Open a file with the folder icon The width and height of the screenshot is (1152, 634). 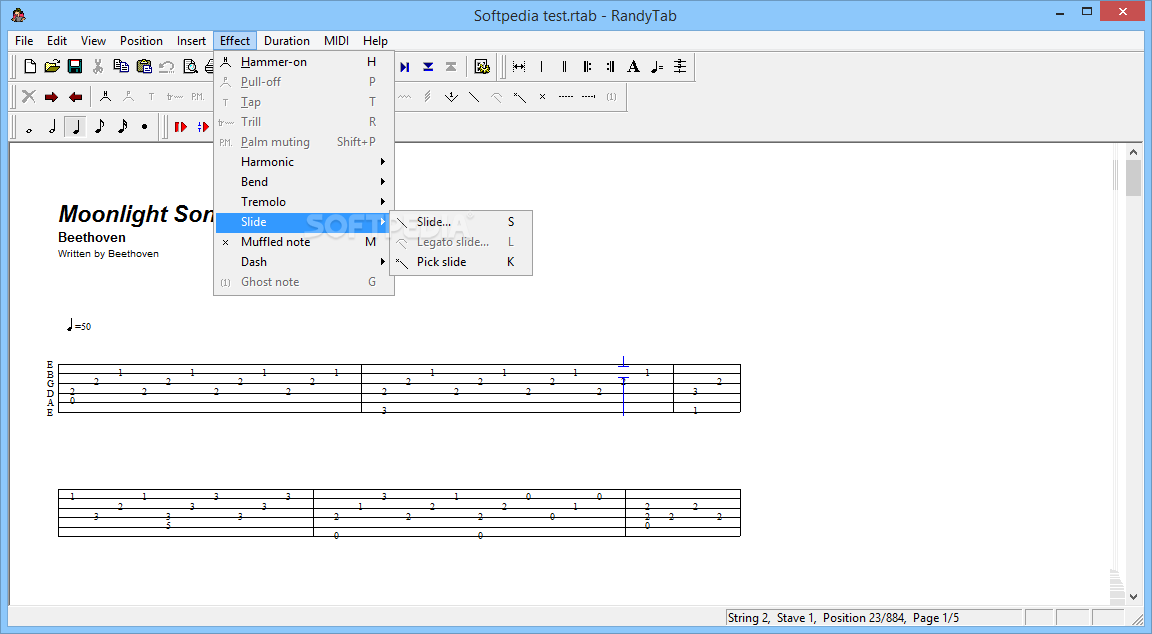pos(52,67)
